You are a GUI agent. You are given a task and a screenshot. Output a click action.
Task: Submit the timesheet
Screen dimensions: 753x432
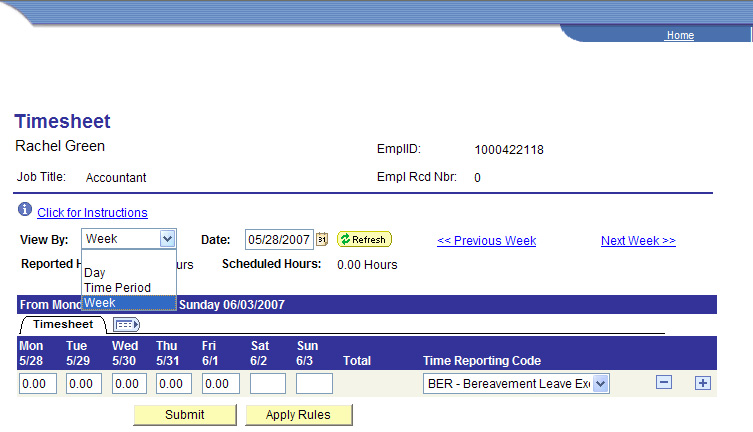[185, 415]
